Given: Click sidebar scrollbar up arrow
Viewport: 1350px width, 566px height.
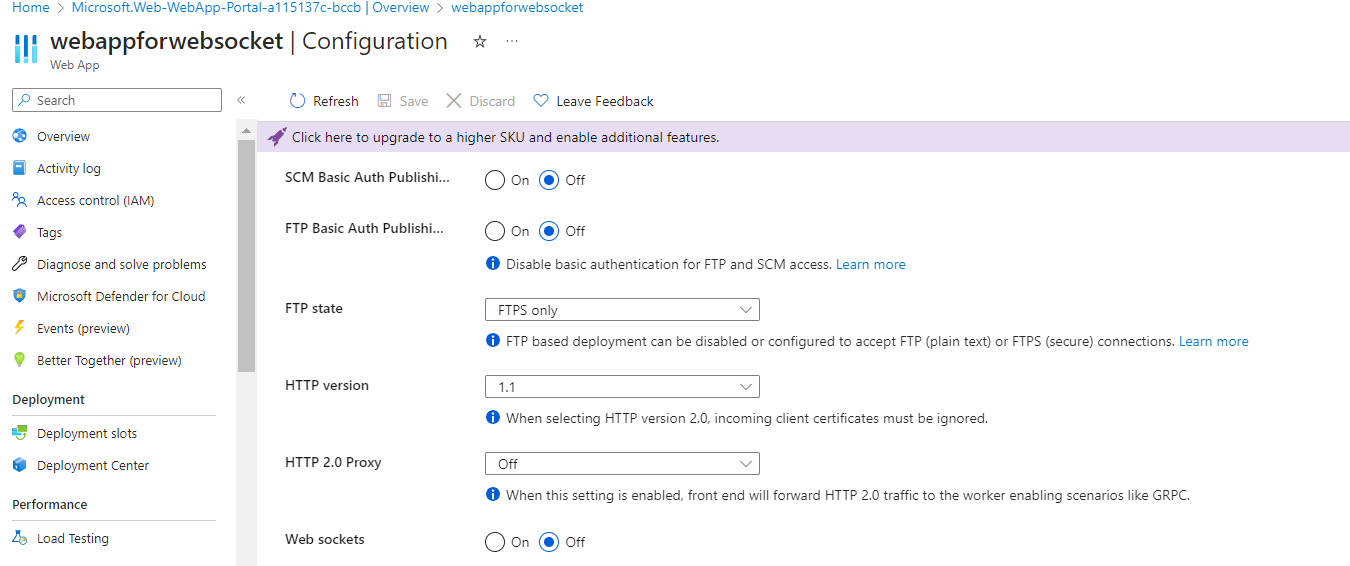Looking at the screenshot, I should pos(246,131).
